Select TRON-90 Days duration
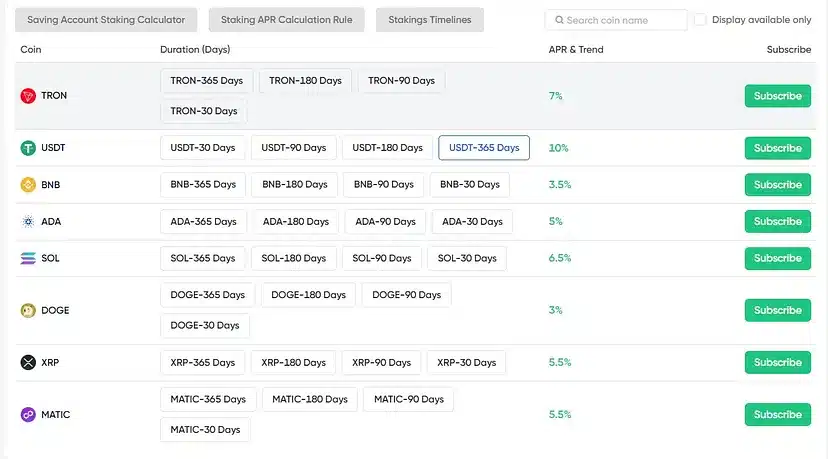Viewport: 828px width, 459px height. [x=401, y=81]
